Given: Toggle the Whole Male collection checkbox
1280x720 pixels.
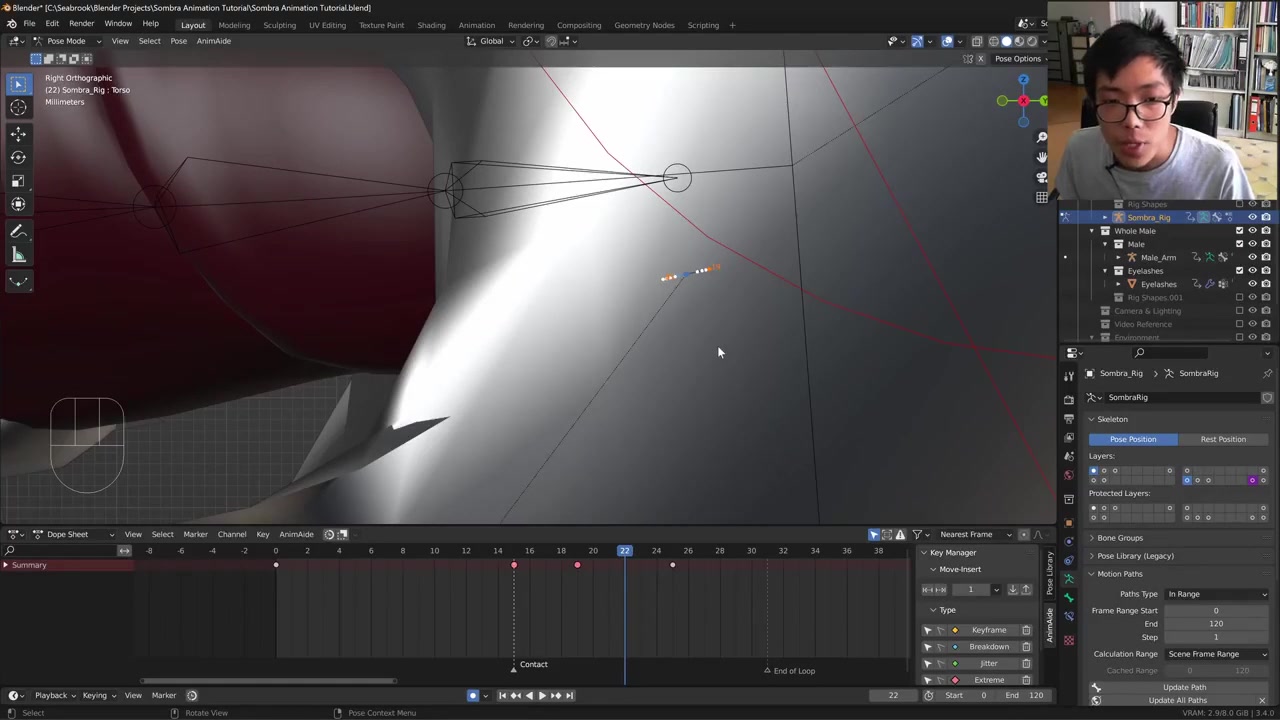Looking at the screenshot, I should (1240, 231).
